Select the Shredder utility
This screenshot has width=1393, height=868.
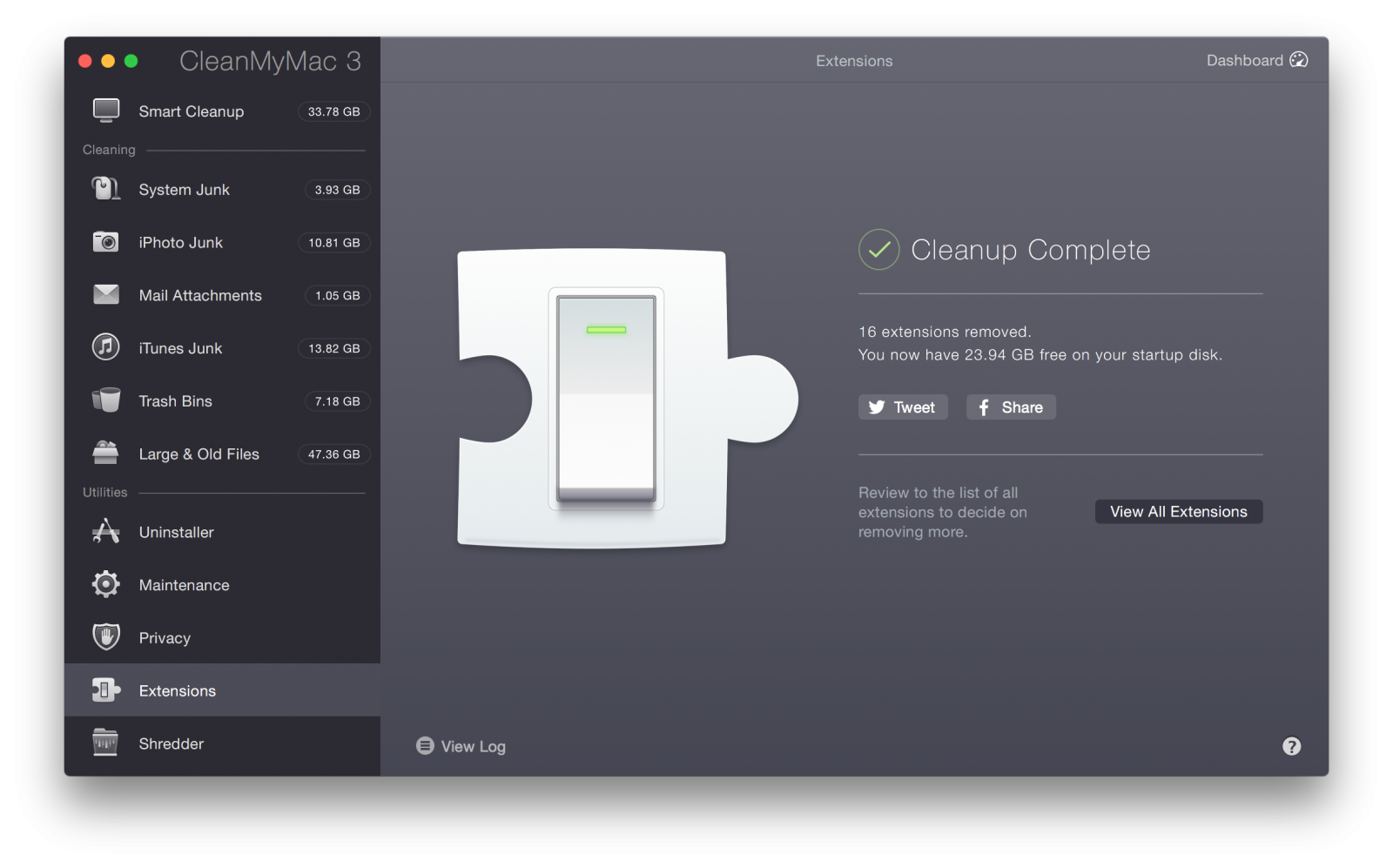[222, 744]
